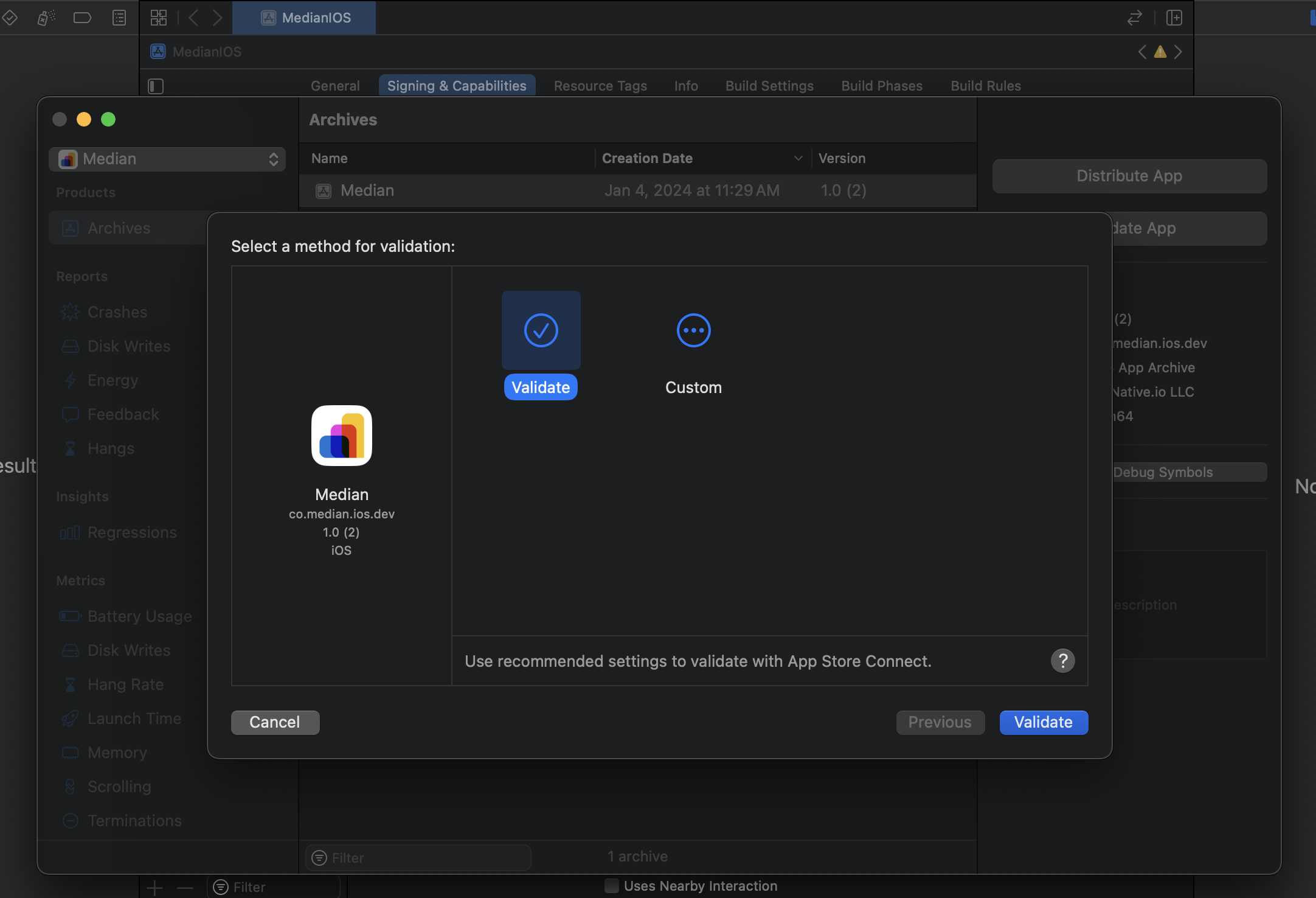Click the Feedback speech bubble icon

click(x=71, y=414)
